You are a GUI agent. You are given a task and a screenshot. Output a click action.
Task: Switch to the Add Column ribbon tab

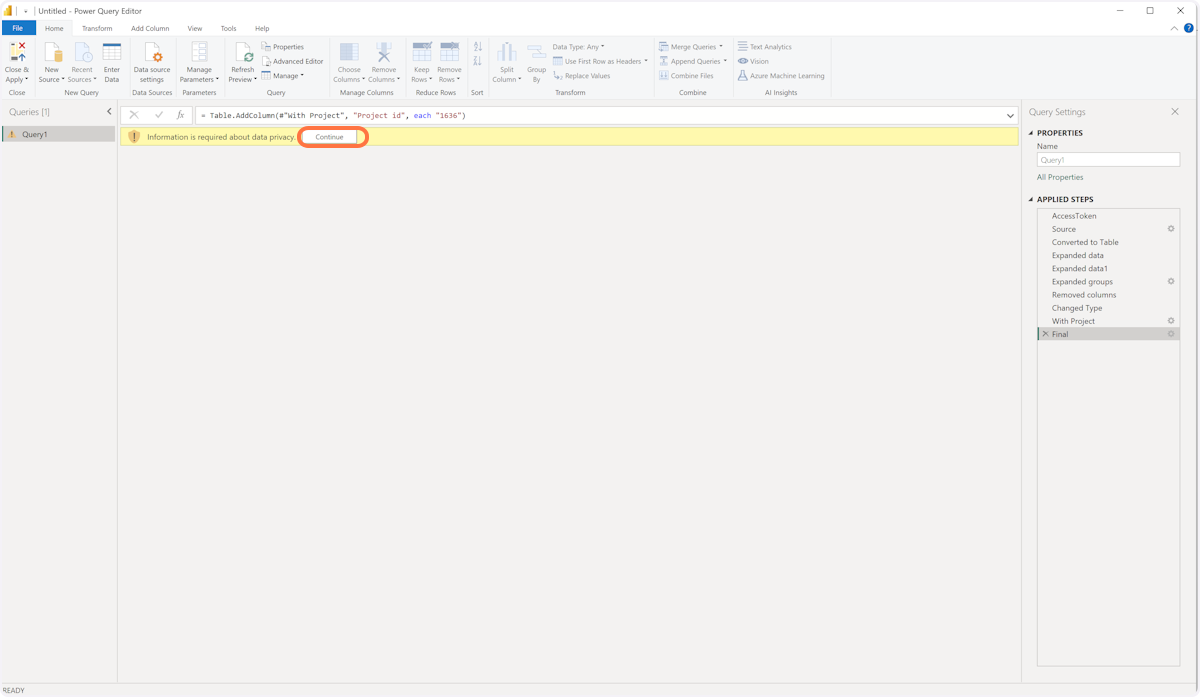tap(150, 28)
